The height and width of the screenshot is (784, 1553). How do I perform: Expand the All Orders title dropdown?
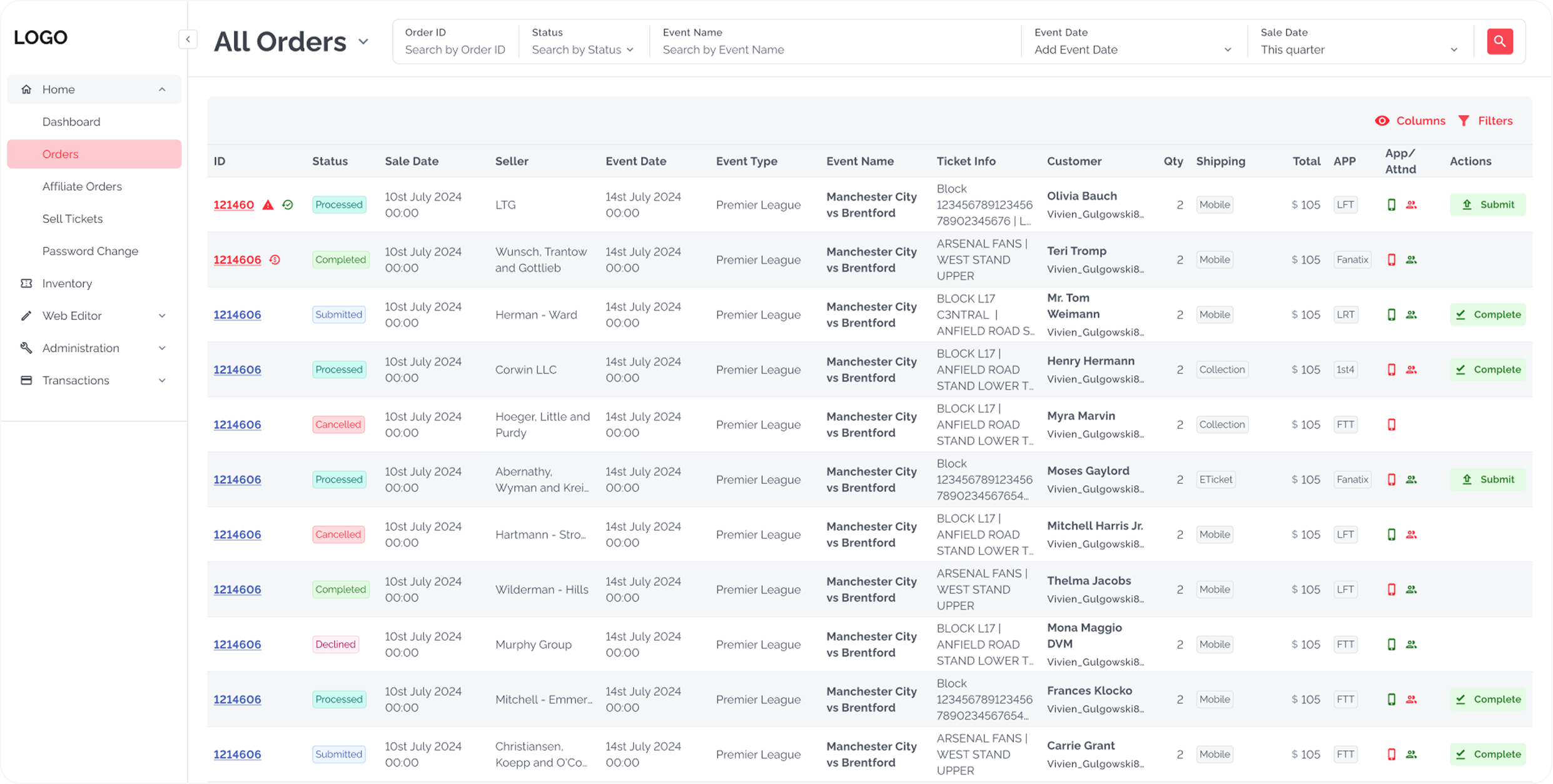click(363, 42)
